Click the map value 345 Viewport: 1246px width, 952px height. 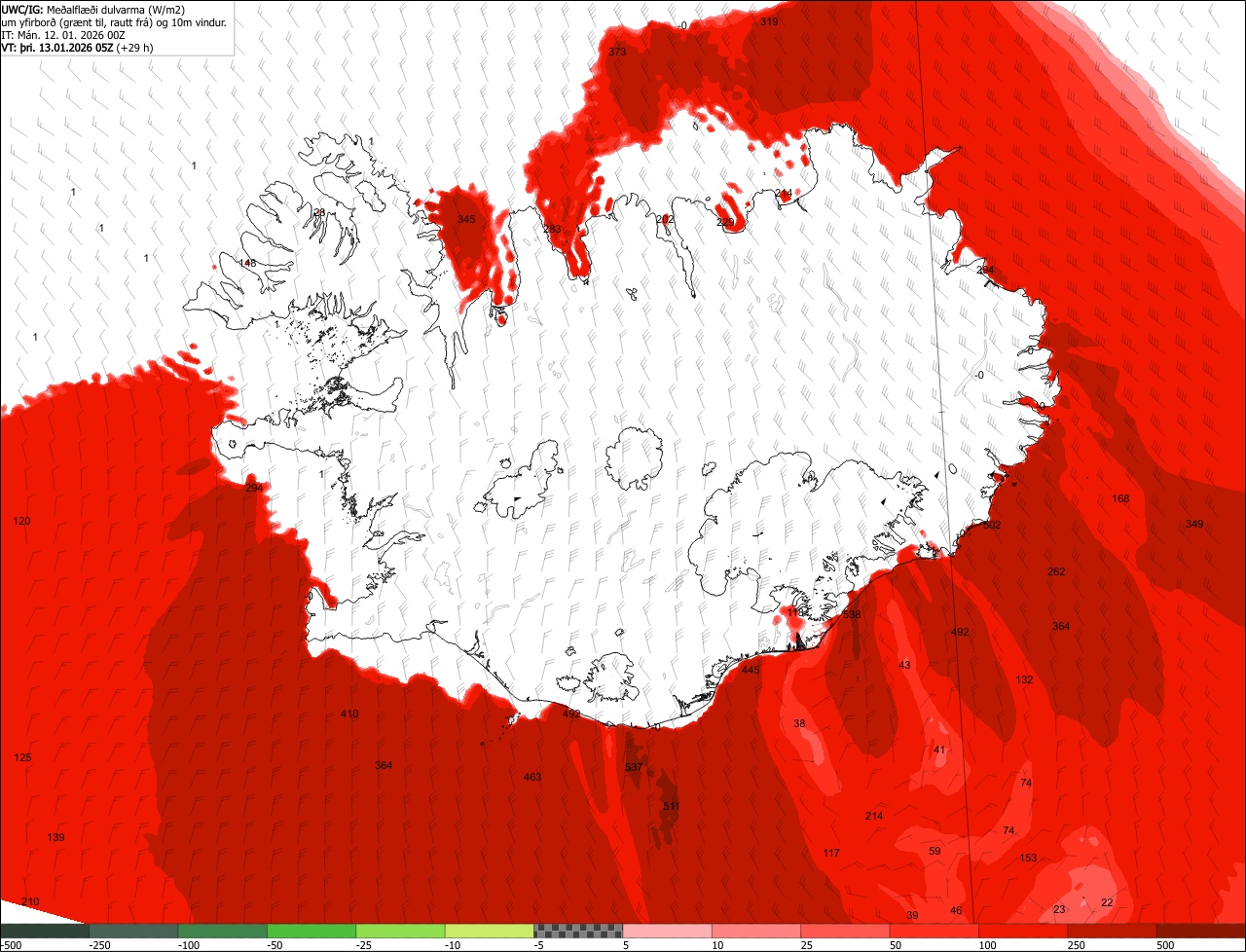point(466,219)
